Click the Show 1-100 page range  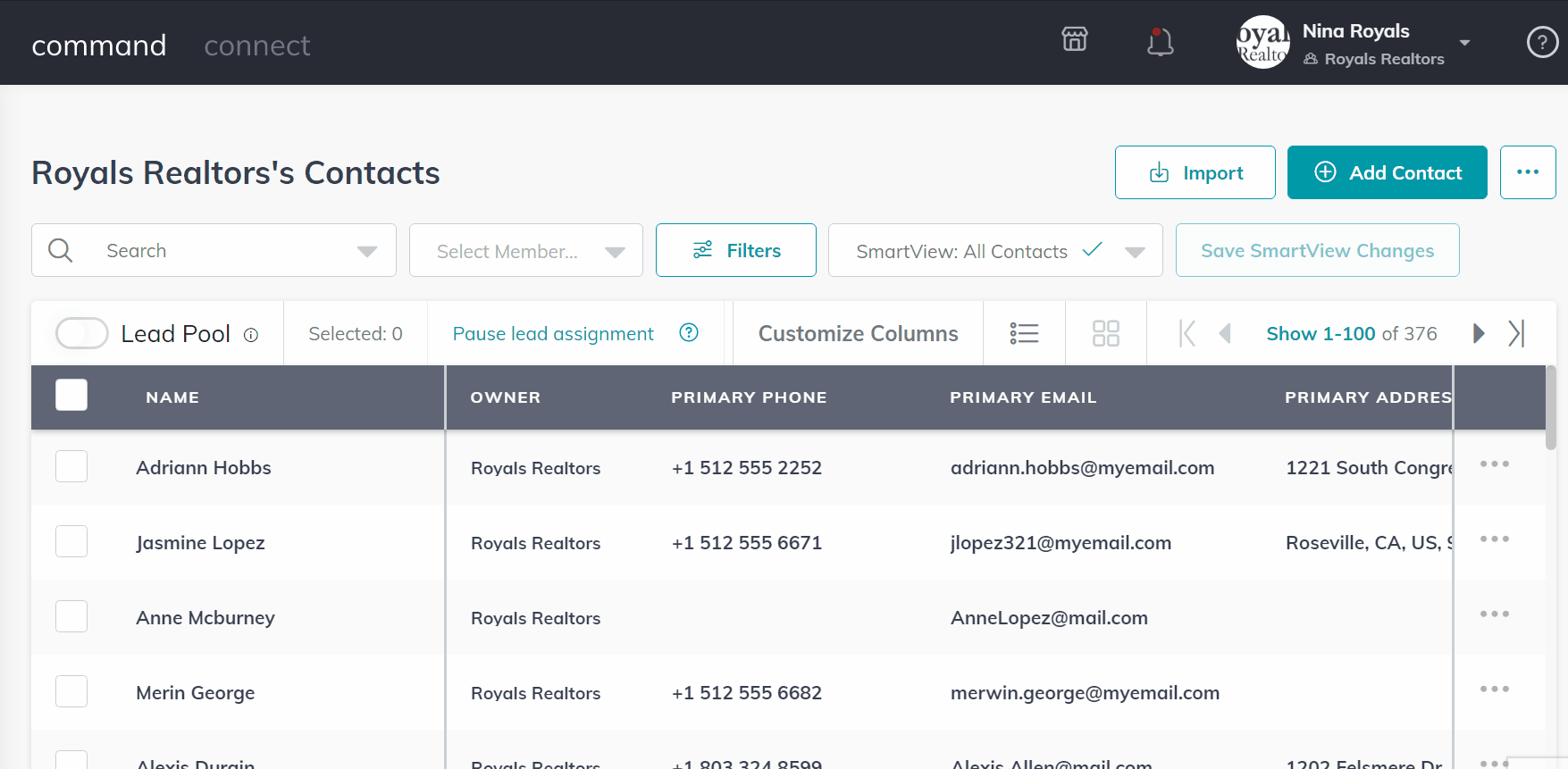click(x=1321, y=333)
